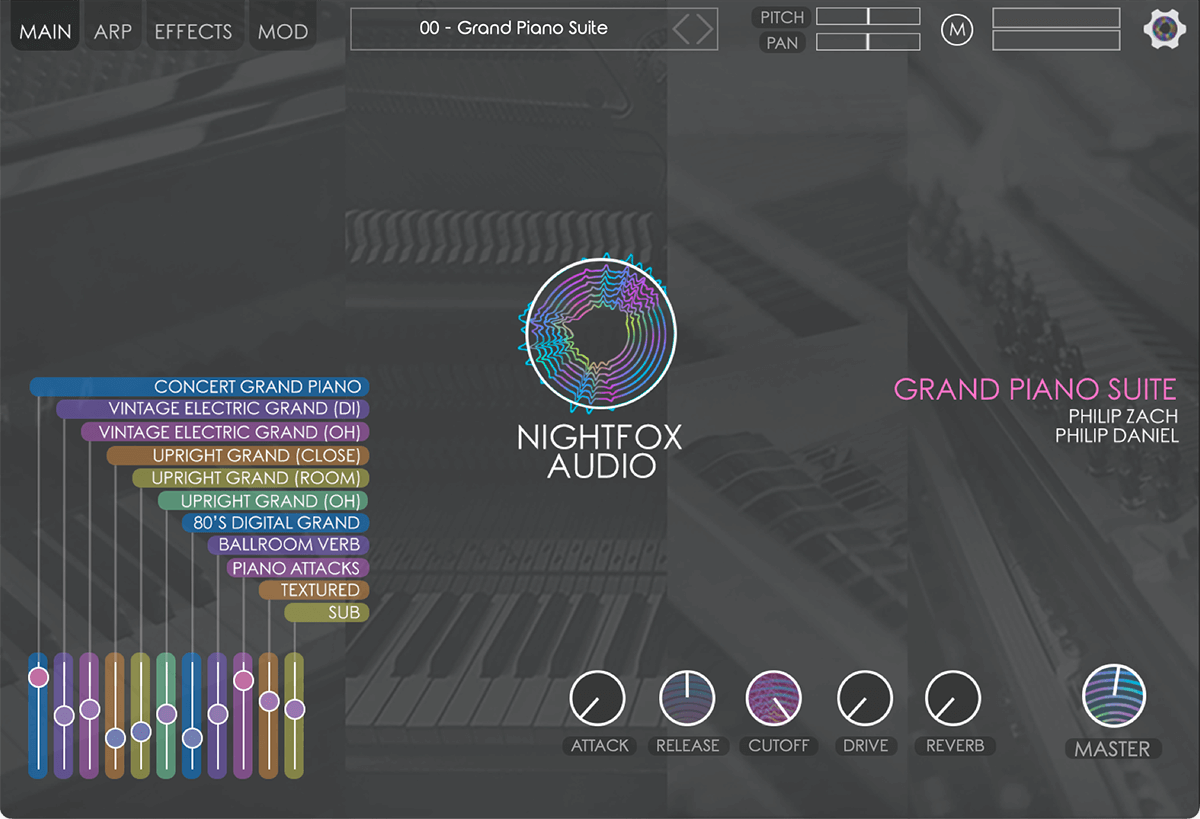Screen dimensions: 1200x819
Task: Open the settings gear menu
Action: 1163,29
